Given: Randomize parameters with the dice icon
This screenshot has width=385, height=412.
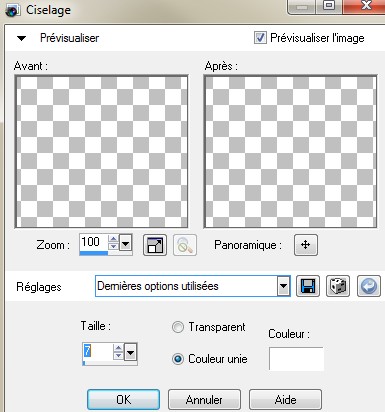Looking at the screenshot, I should click(x=338, y=286).
